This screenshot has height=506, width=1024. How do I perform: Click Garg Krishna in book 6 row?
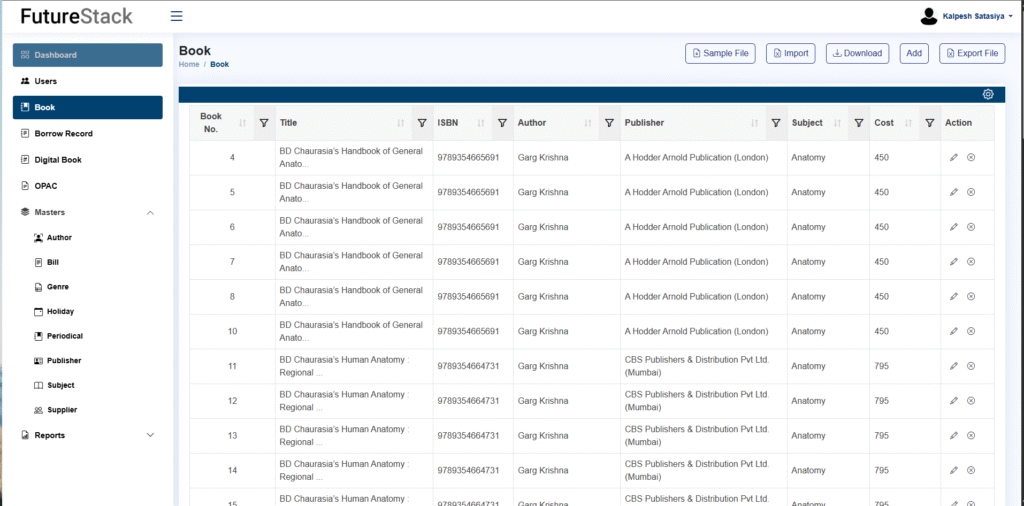point(543,227)
